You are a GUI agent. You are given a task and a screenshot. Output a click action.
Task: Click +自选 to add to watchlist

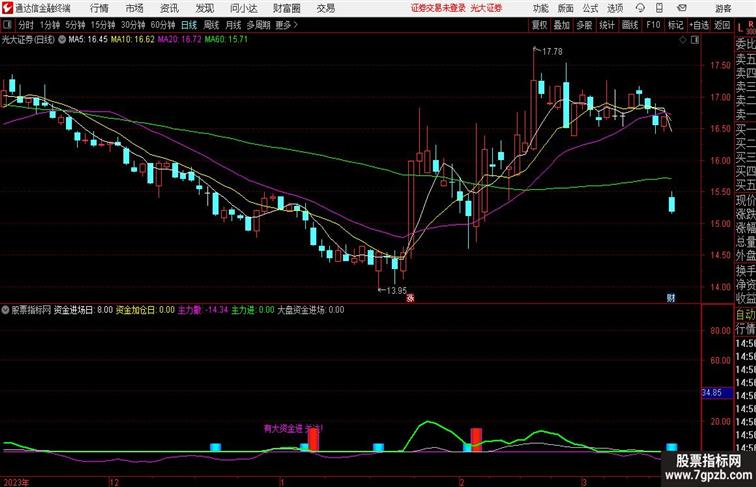(699, 25)
